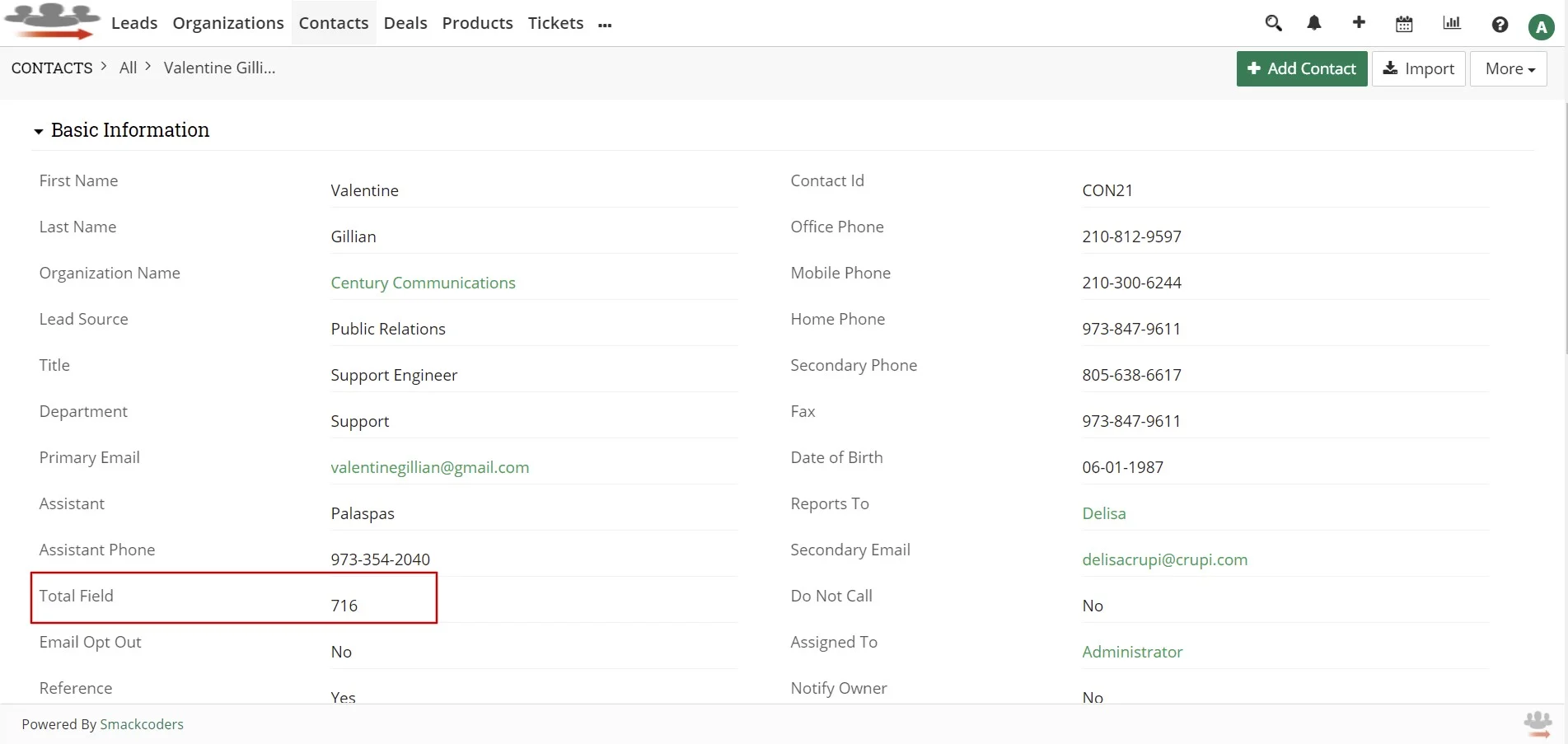
Task: Open quick create with the plus icon
Action: click(1358, 23)
